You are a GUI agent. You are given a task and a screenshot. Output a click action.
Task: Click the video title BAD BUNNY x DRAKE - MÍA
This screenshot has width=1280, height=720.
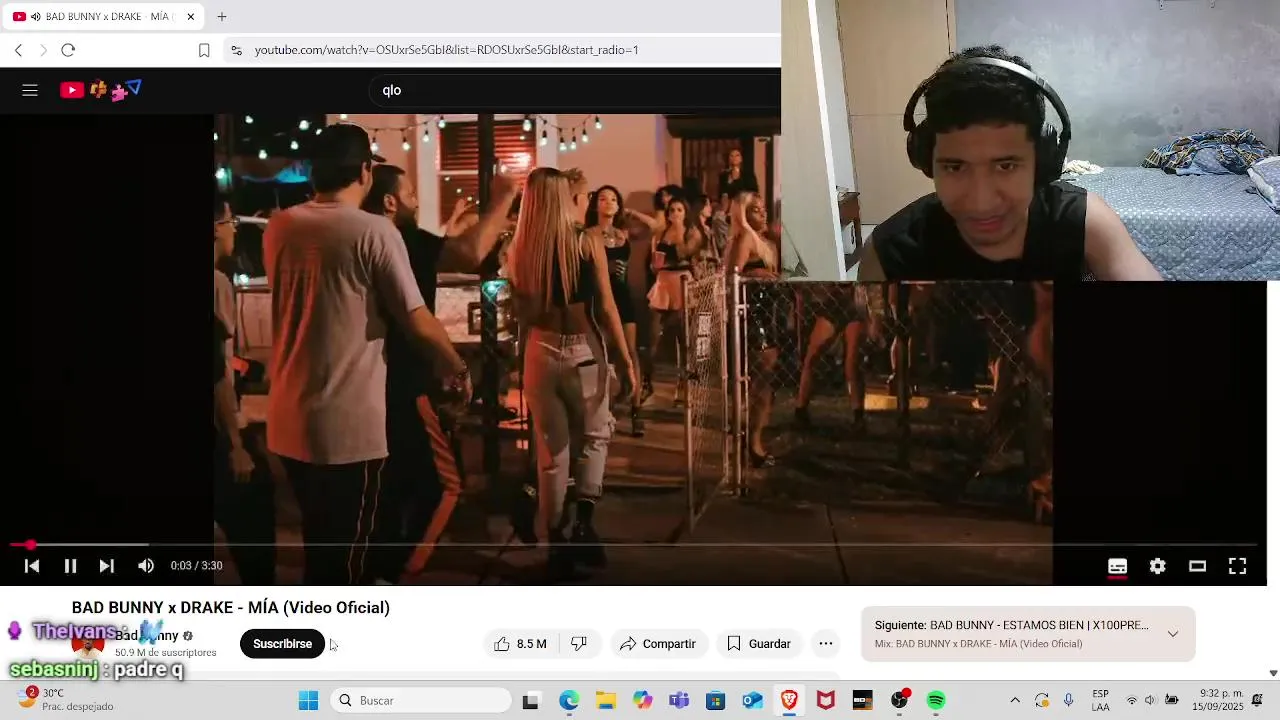pos(231,608)
